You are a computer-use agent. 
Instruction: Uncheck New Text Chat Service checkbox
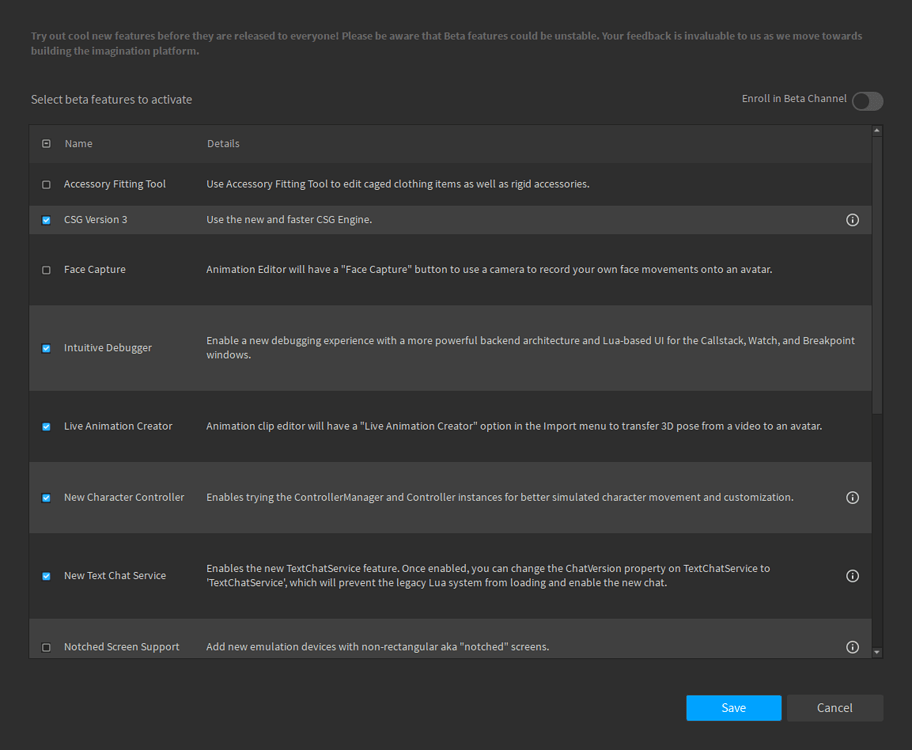coord(47,576)
